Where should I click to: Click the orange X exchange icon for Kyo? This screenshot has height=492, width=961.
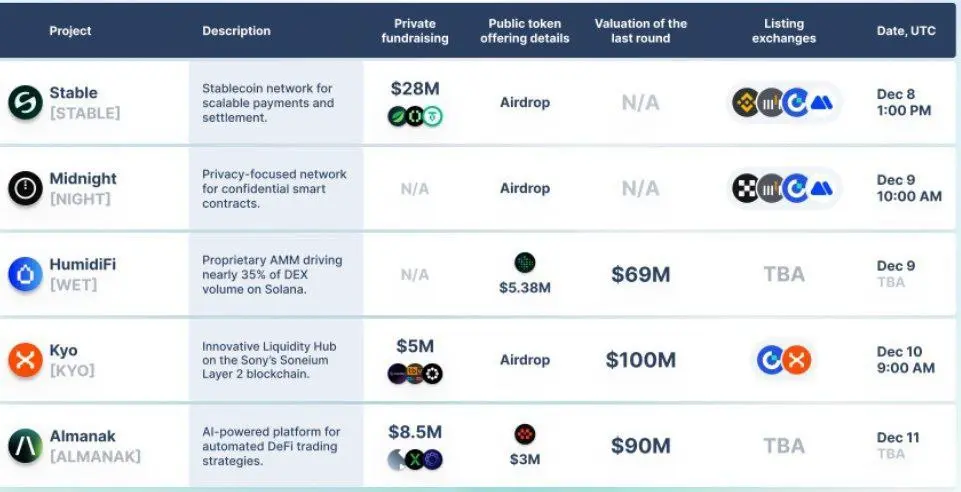797,360
